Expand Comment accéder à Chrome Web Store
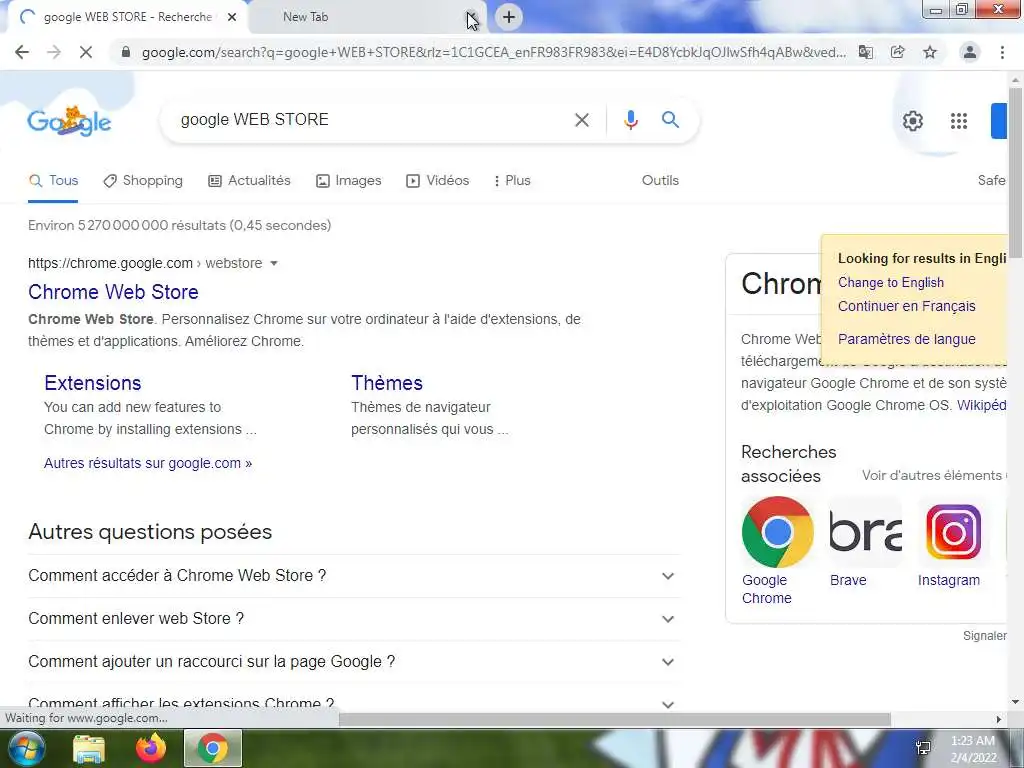 coord(354,576)
